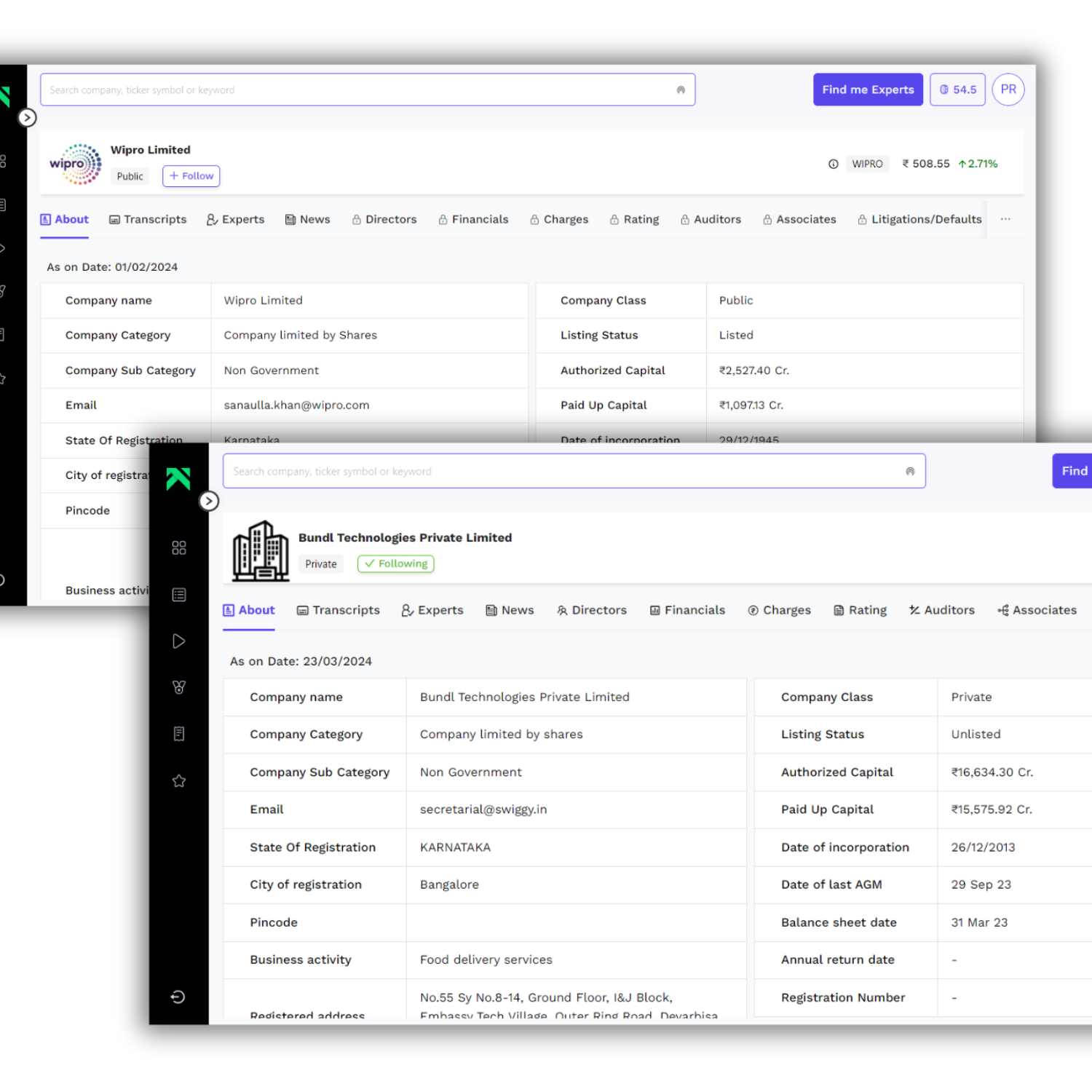Open locked Financials tab in Wipro window

(473, 219)
